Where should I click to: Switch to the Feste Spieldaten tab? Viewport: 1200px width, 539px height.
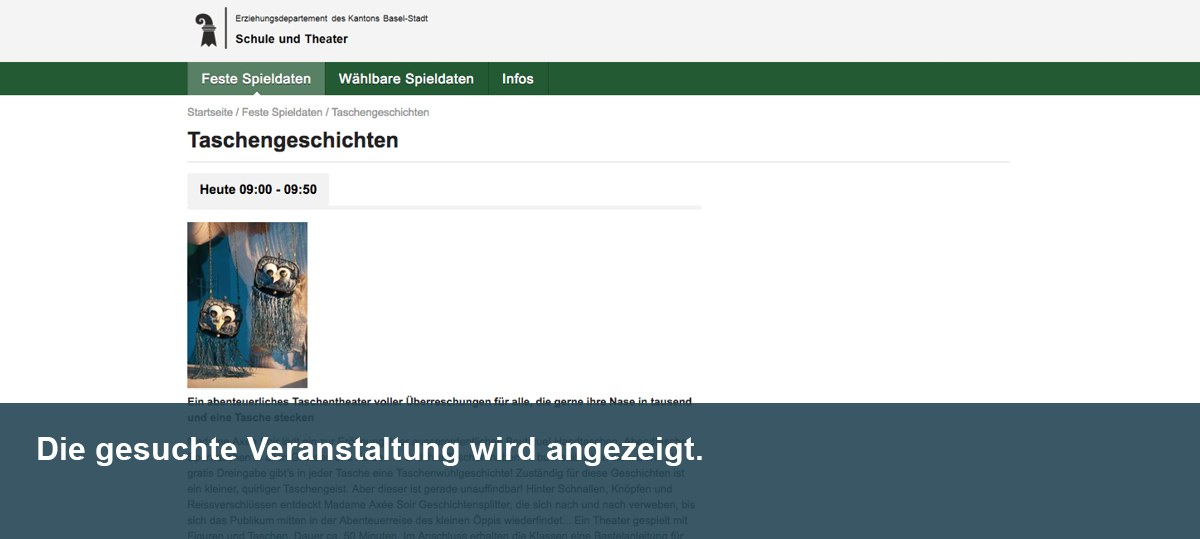(256, 79)
